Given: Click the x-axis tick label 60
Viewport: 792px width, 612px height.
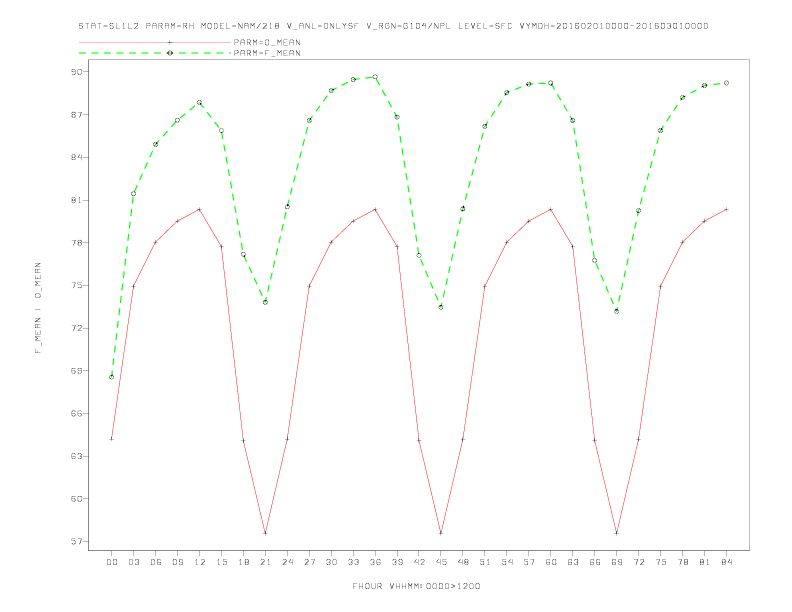Looking at the screenshot, I should (551, 562).
